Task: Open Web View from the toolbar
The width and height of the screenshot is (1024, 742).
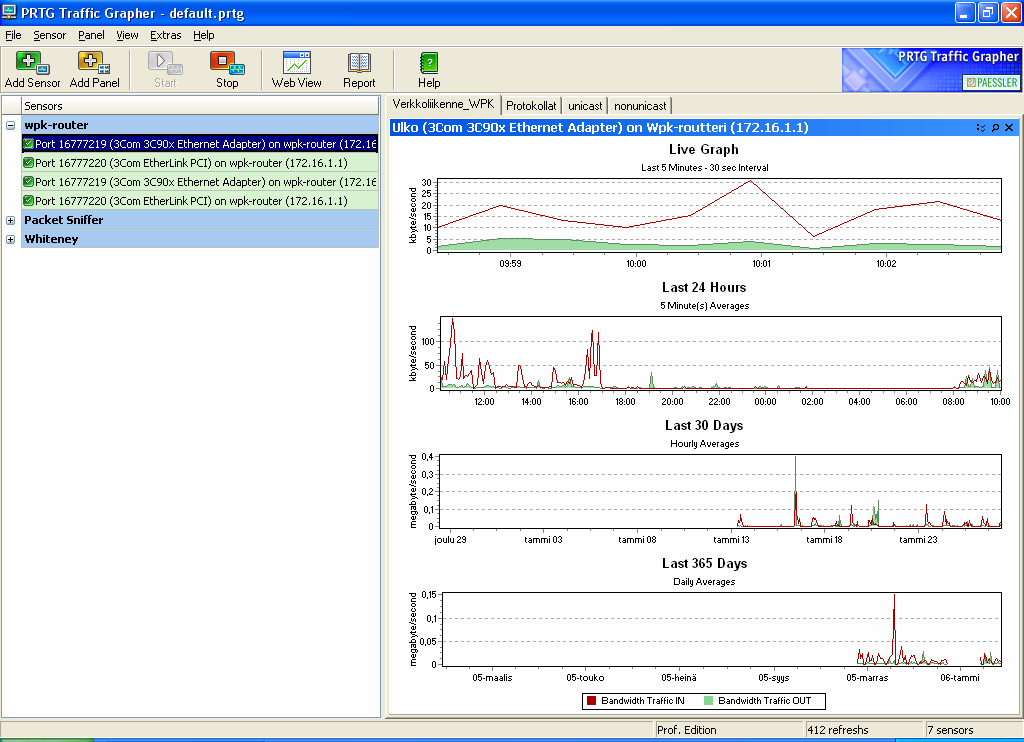Action: pyautogui.click(x=296, y=63)
